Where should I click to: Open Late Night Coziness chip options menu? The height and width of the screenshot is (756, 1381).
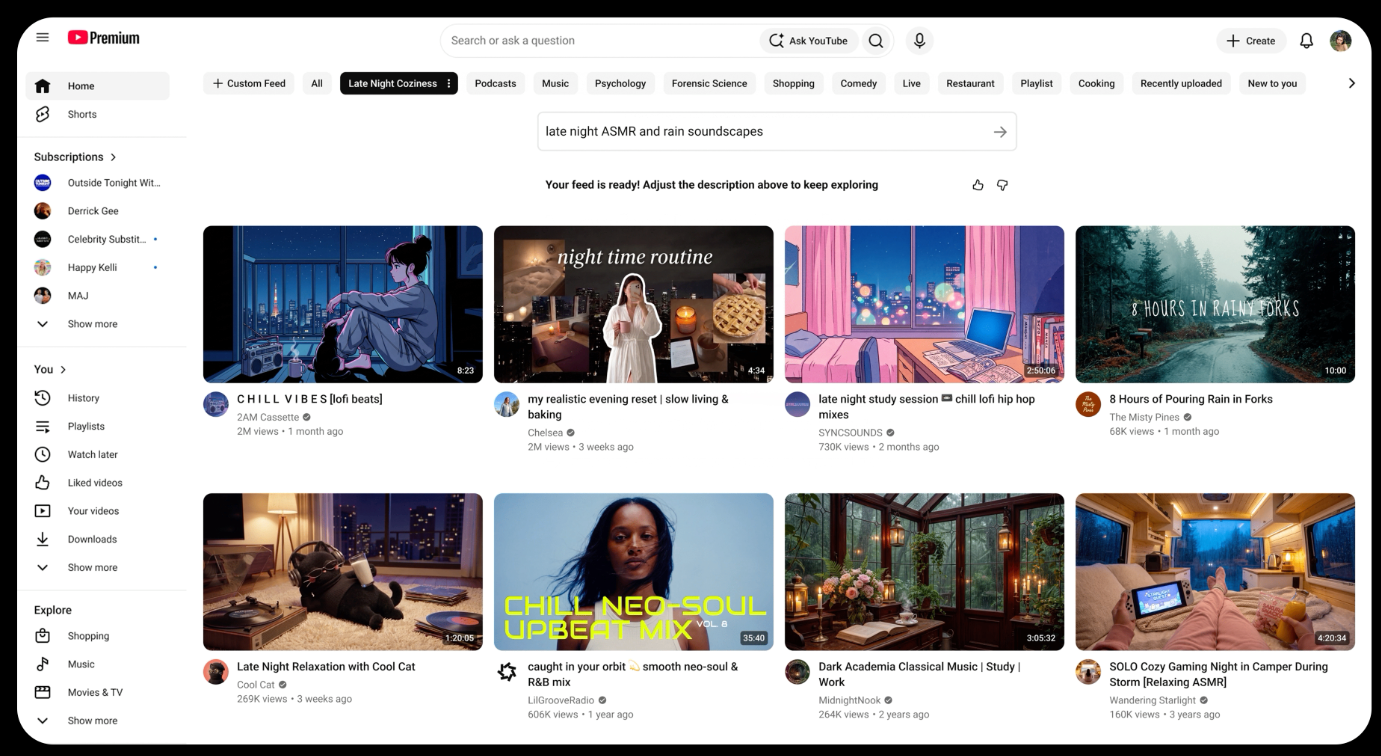tap(449, 84)
